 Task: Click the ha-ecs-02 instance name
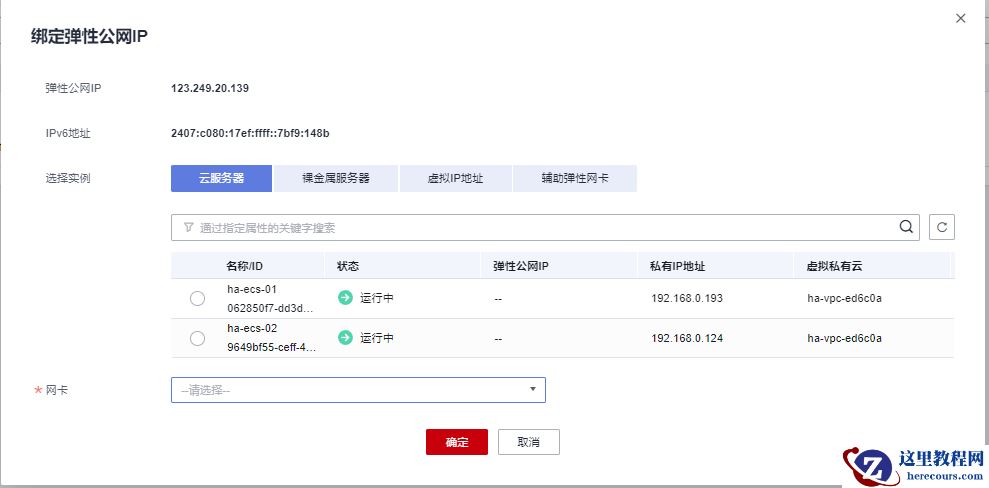coord(252,328)
